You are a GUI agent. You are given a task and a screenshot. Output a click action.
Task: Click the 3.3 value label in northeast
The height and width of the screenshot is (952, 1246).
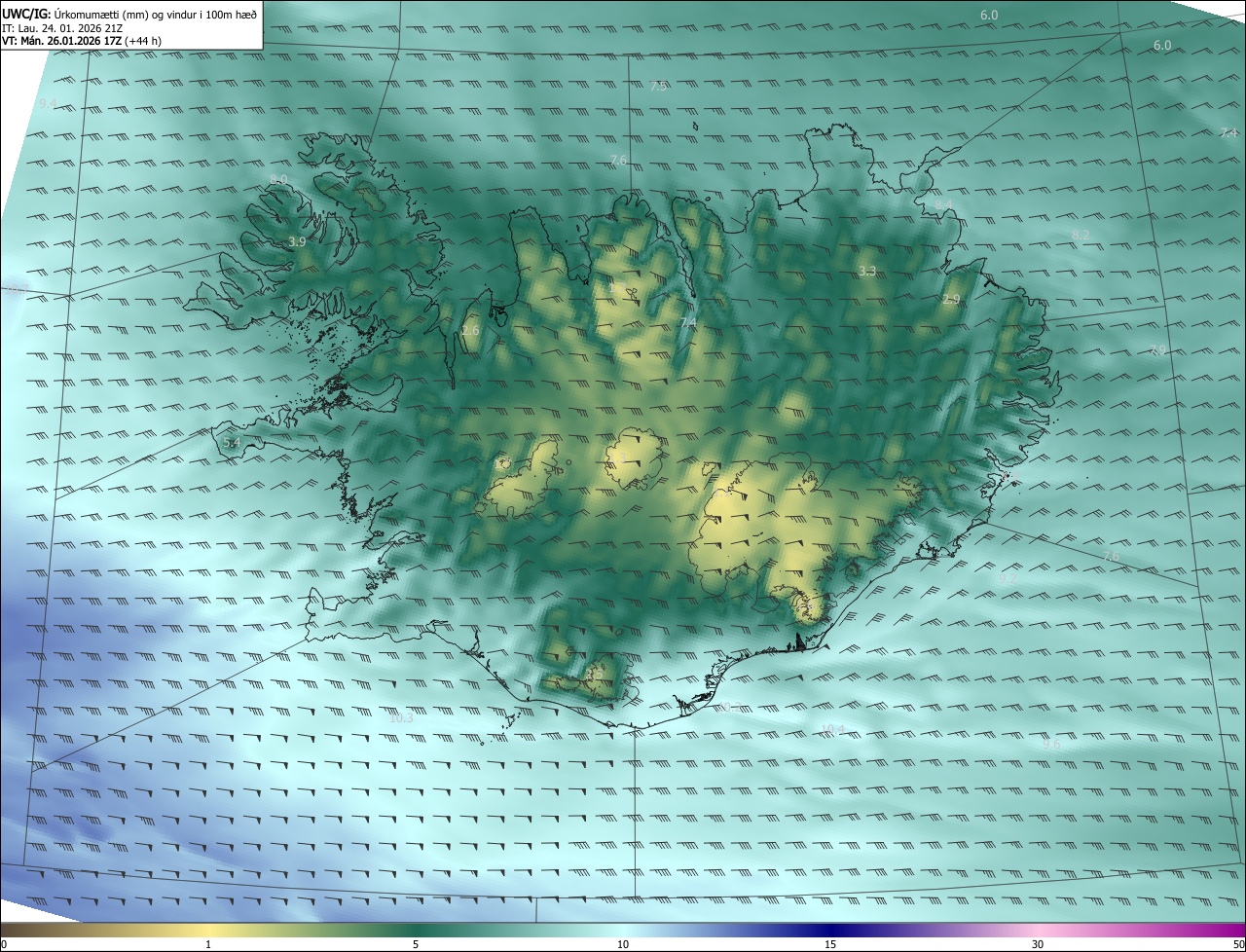pos(867,271)
